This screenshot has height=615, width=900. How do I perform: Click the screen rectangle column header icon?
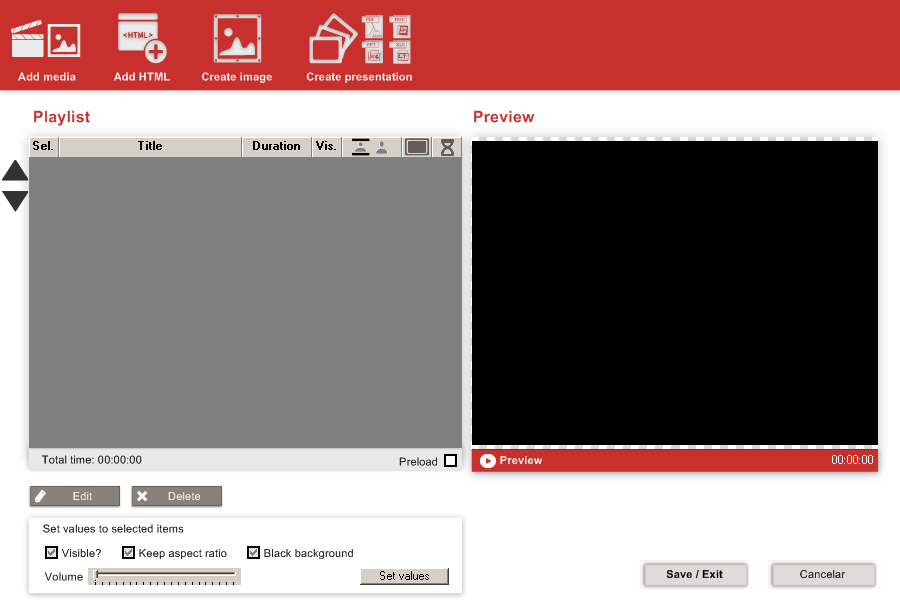[x=417, y=147]
